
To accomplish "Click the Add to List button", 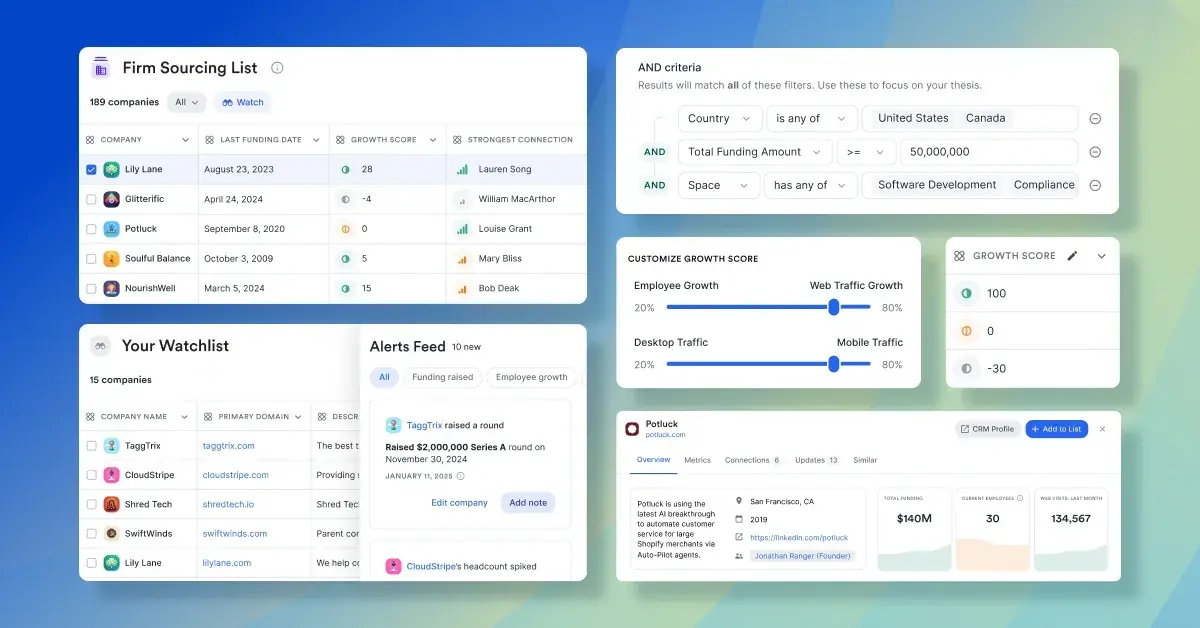I will click(x=1056, y=428).
